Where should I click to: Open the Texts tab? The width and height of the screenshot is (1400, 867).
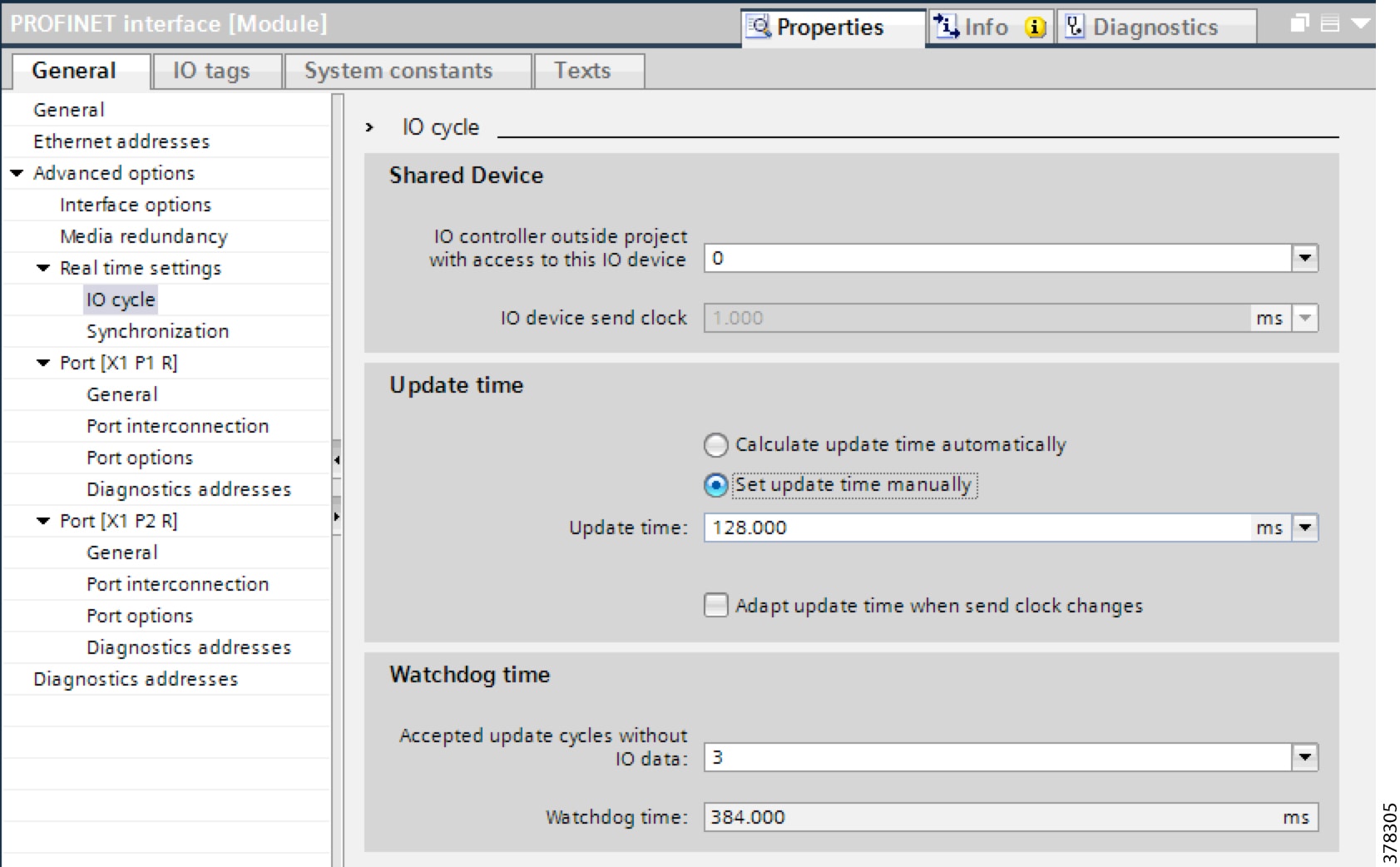coord(589,71)
